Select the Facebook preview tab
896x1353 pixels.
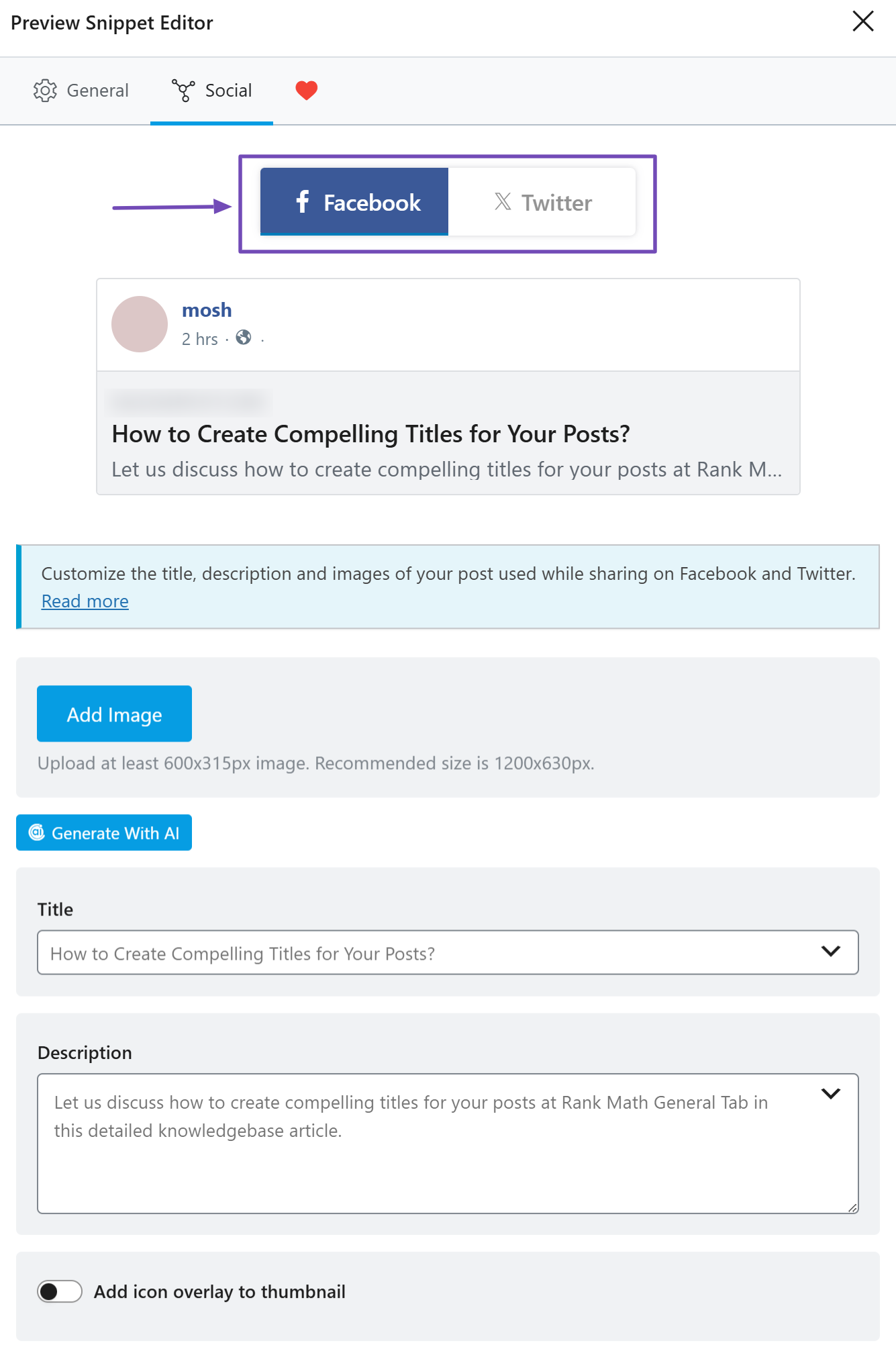pos(354,202)
